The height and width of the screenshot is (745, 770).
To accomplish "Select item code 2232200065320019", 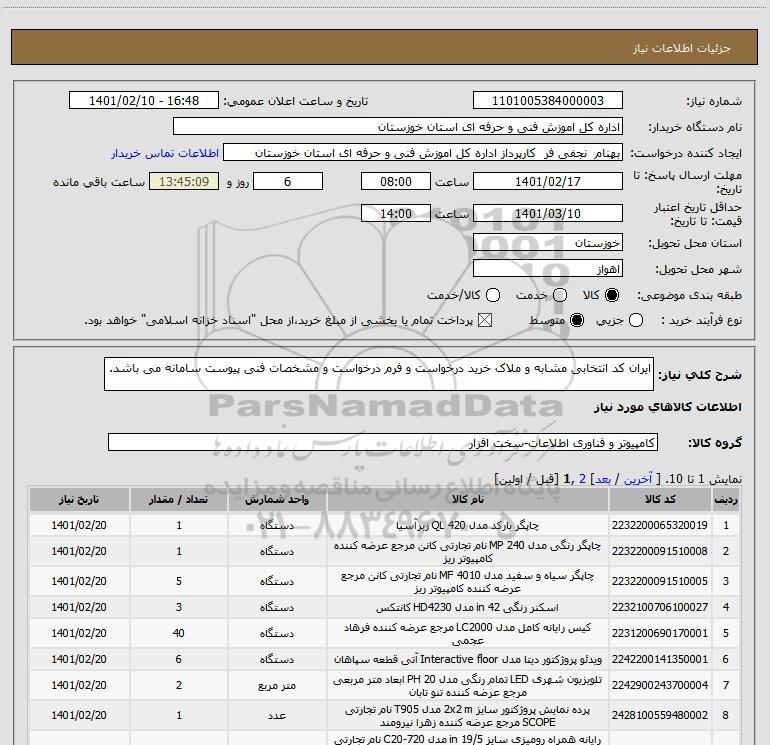I will coord(660,525).
